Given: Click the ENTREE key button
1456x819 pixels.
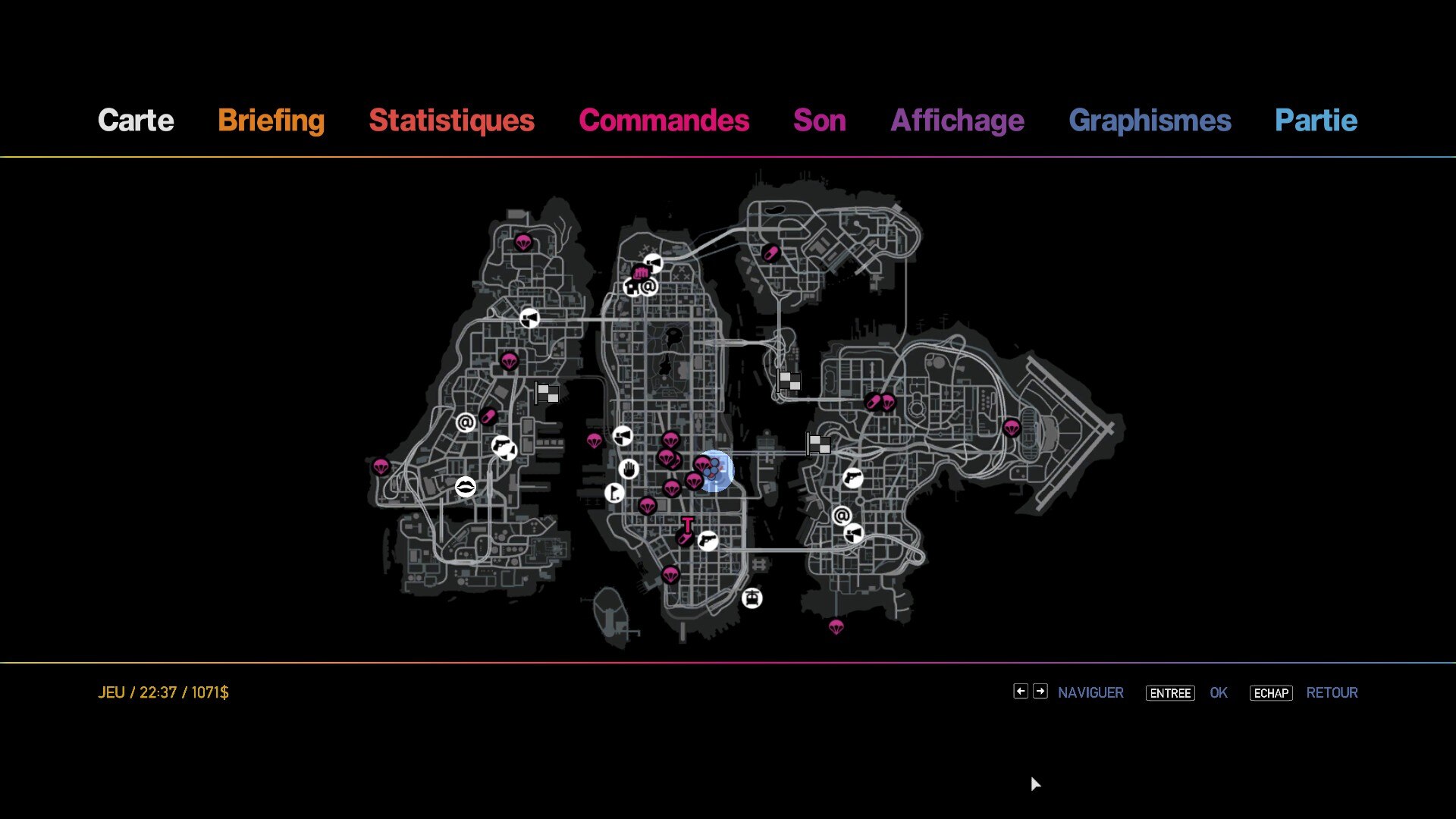Looking at the screenshot, I should pos(1170,693).
